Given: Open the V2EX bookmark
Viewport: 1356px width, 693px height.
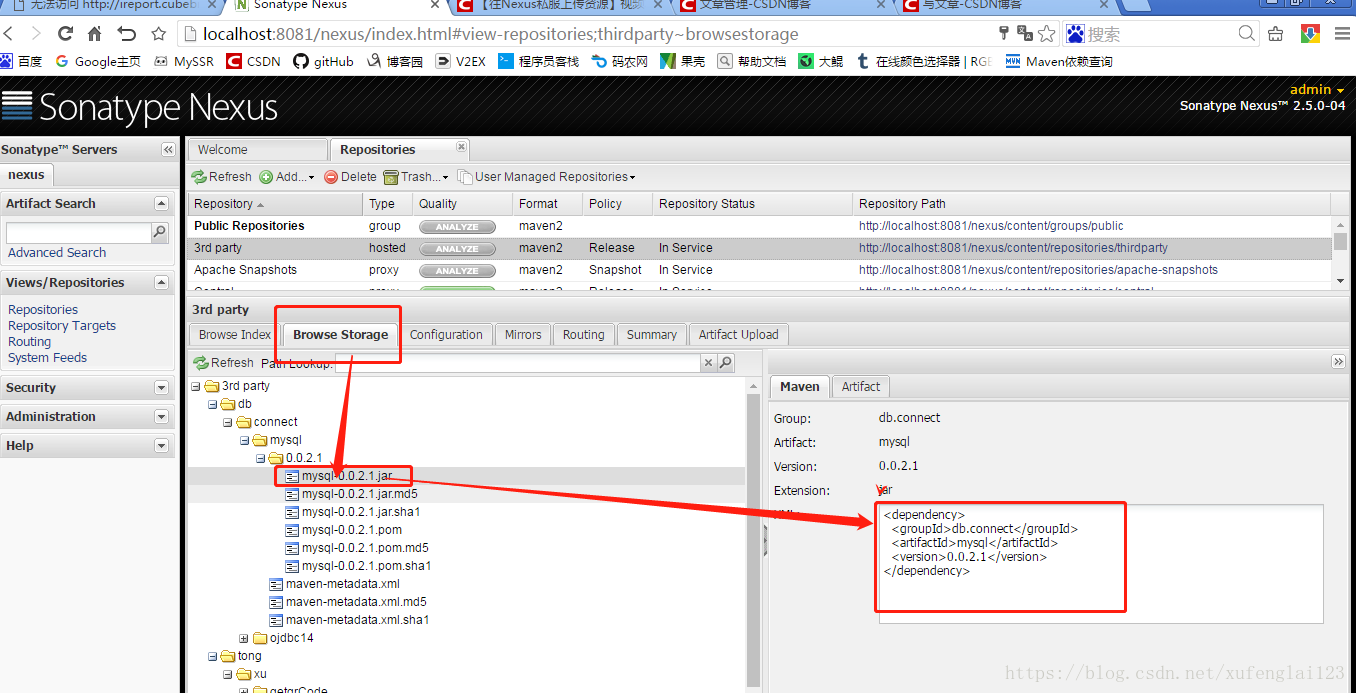Looking at the screenshot, I should click(461, 61).
